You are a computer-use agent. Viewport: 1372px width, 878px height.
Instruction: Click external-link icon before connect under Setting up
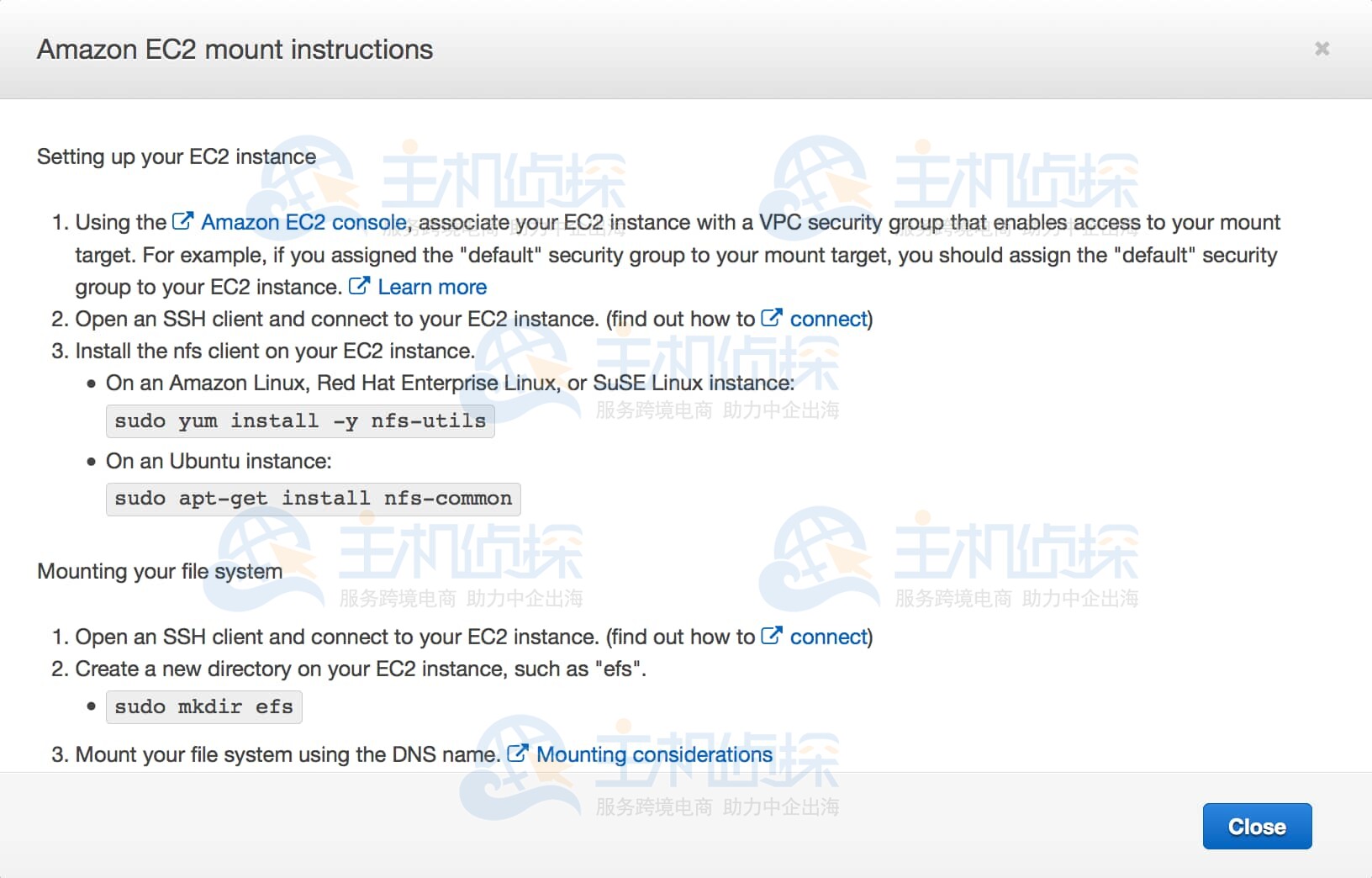click(x=771, y=319)
